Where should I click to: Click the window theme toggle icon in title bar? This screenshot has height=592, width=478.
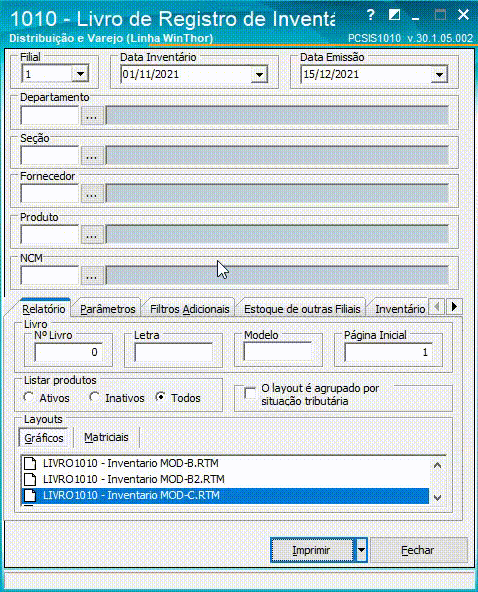tap(394, 15)
